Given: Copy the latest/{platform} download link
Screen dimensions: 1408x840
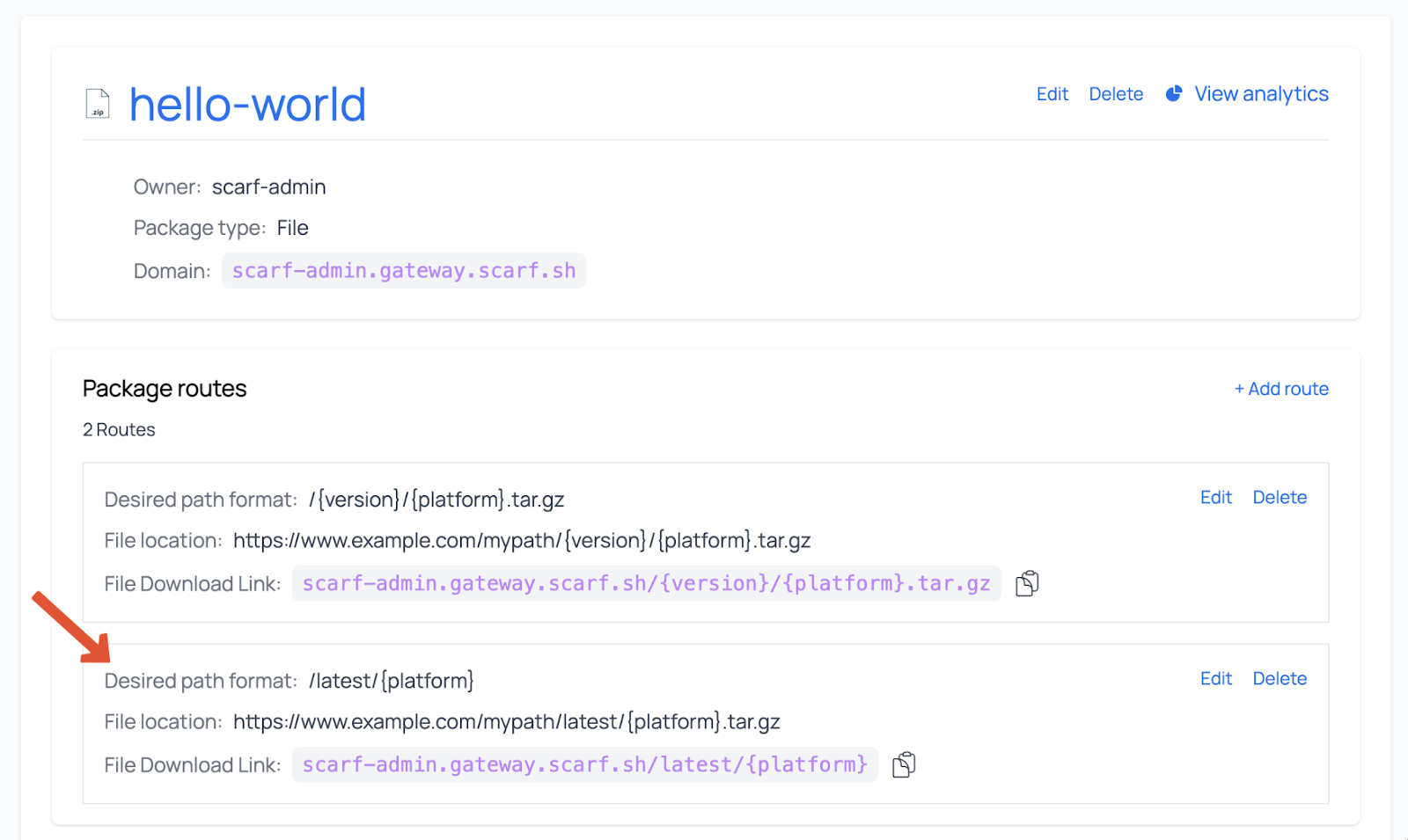Looking at the screenshot, I should click(x=904, y=765).
